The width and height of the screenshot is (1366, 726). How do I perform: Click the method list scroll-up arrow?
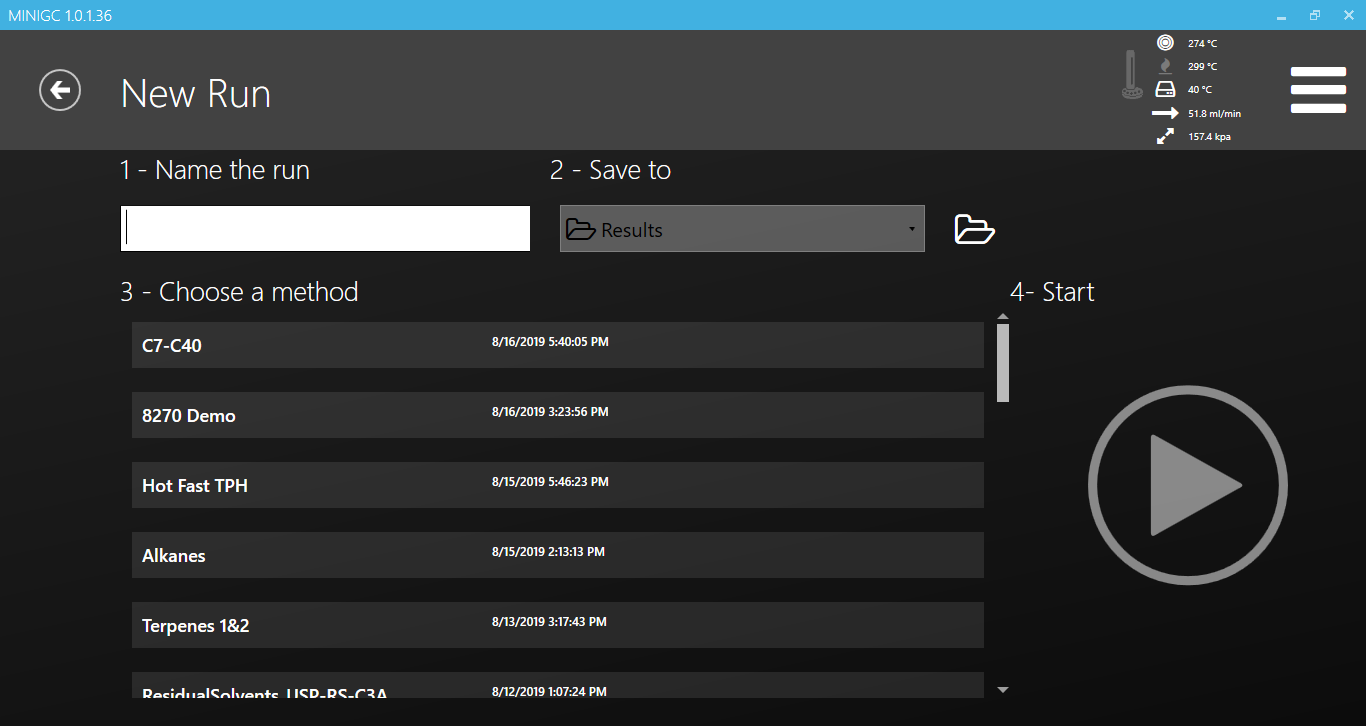pyautogui.click(x=1003, y=317)
